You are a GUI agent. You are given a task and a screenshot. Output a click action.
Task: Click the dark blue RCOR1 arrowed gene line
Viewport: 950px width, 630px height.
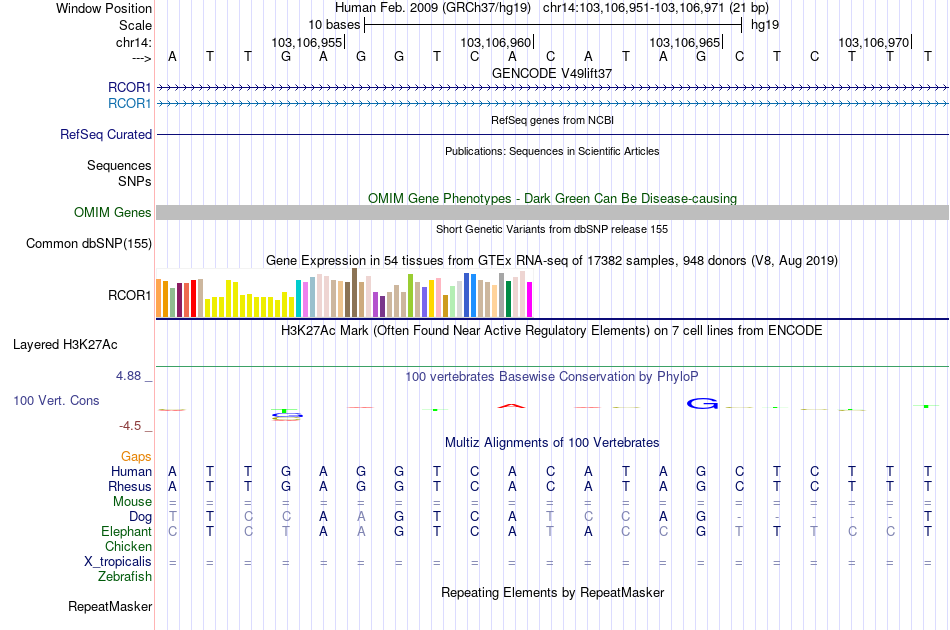coord(553,88)
